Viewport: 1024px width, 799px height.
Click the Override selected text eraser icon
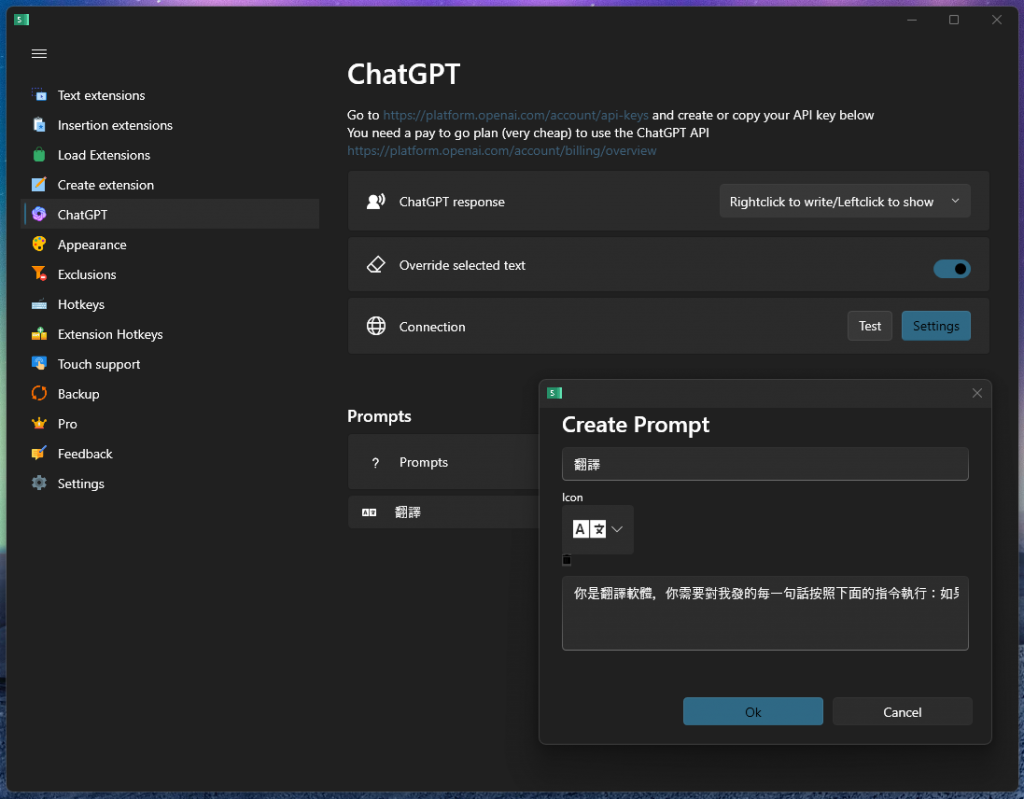click(376, 265)
